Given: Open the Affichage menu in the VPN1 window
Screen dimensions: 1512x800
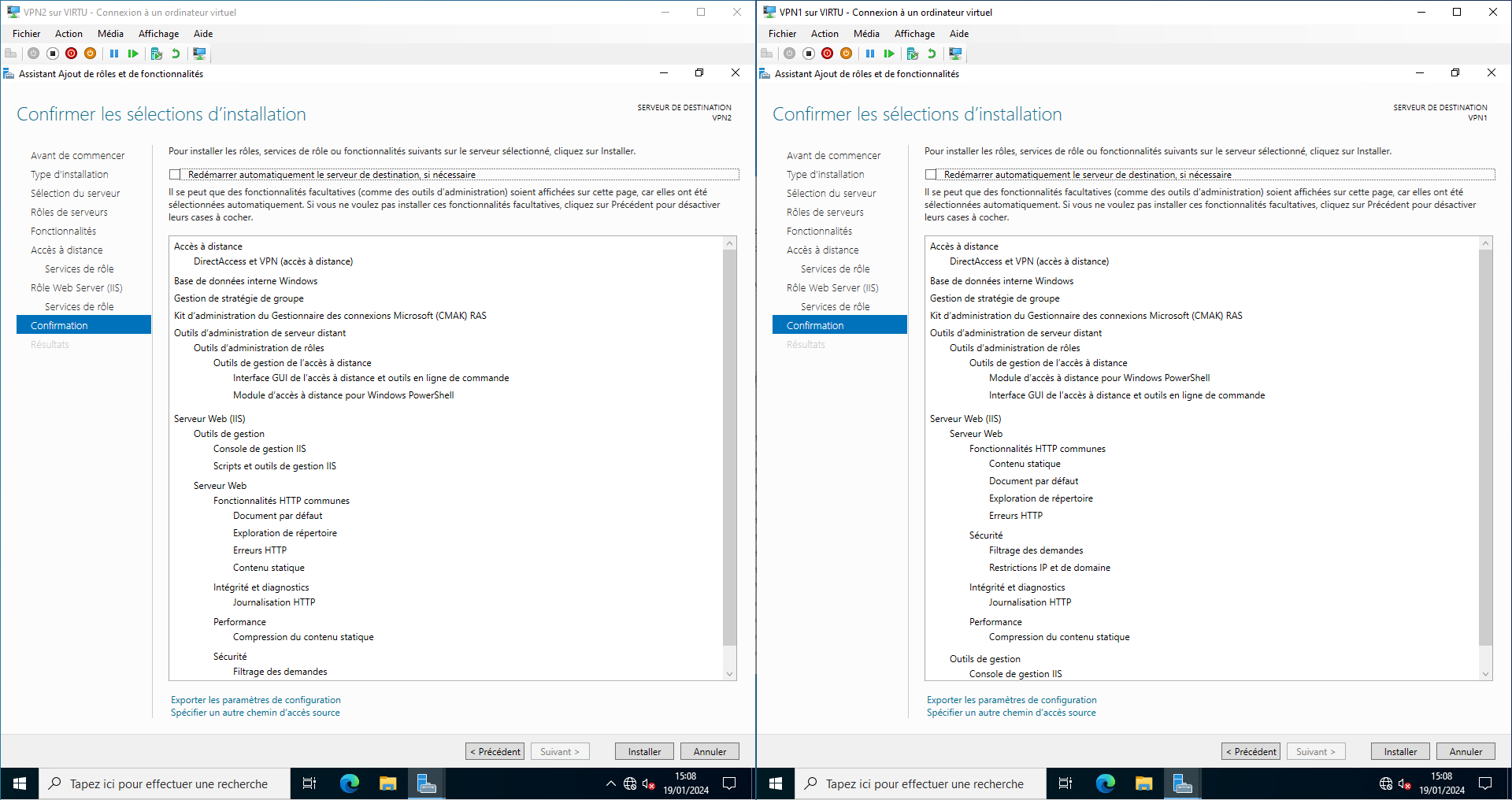Looking at the screenshot, I should tap(914, 34).
